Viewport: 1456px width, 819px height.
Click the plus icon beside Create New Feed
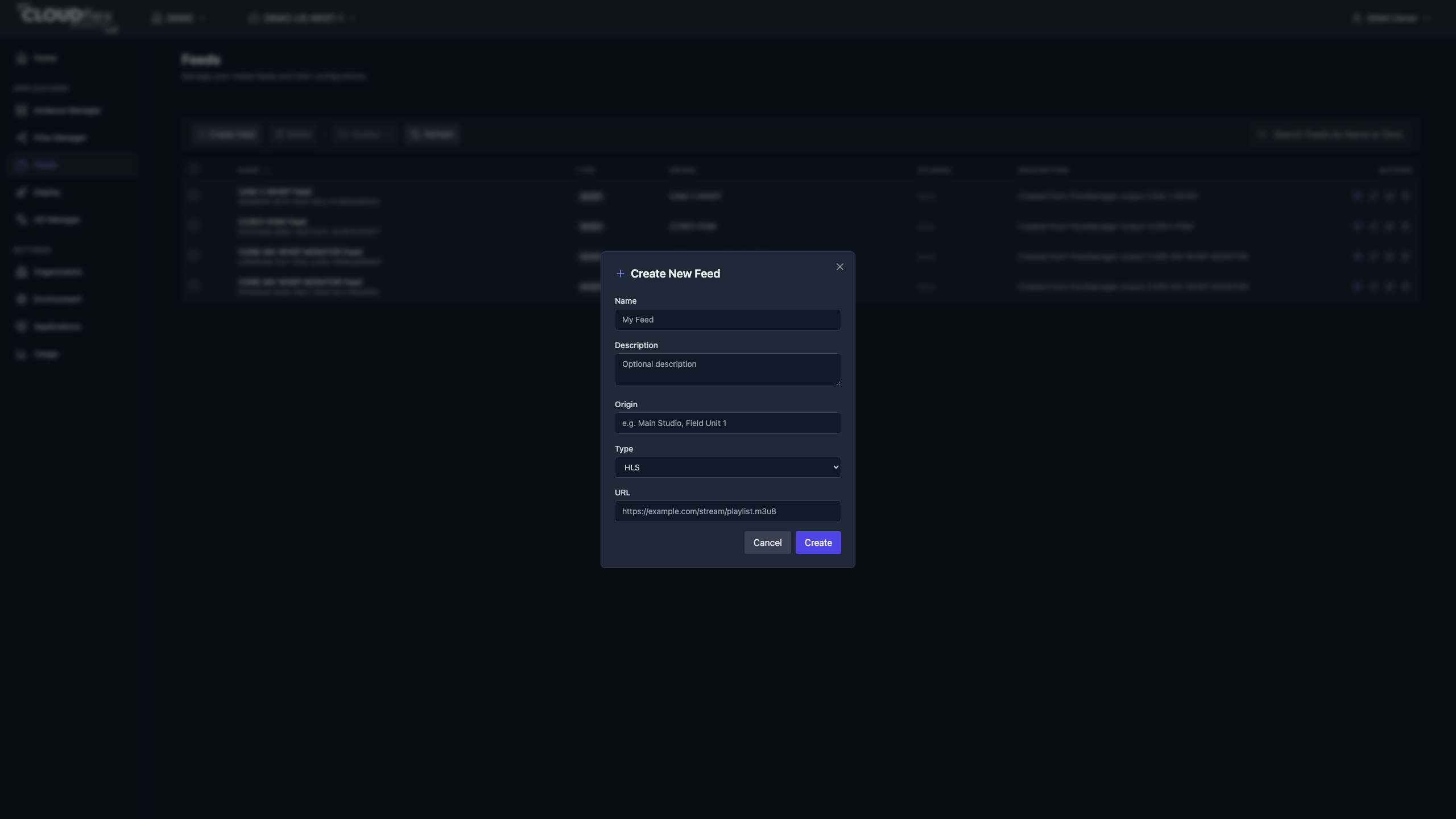(x=620, y=274)
